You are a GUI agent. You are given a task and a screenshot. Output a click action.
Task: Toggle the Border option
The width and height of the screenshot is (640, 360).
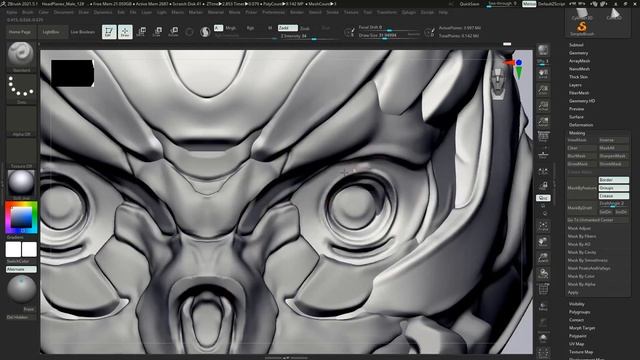[613, 180]
